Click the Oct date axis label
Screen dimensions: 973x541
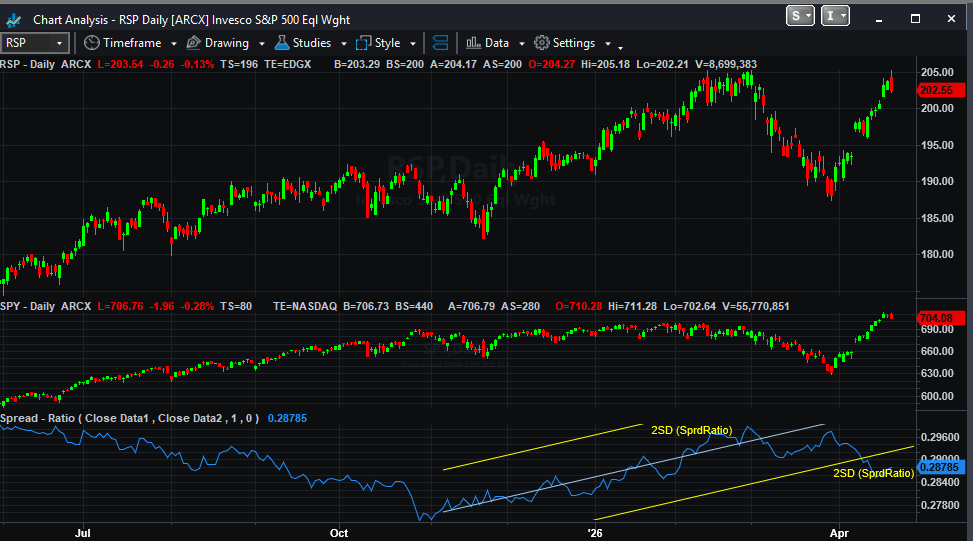339,533
